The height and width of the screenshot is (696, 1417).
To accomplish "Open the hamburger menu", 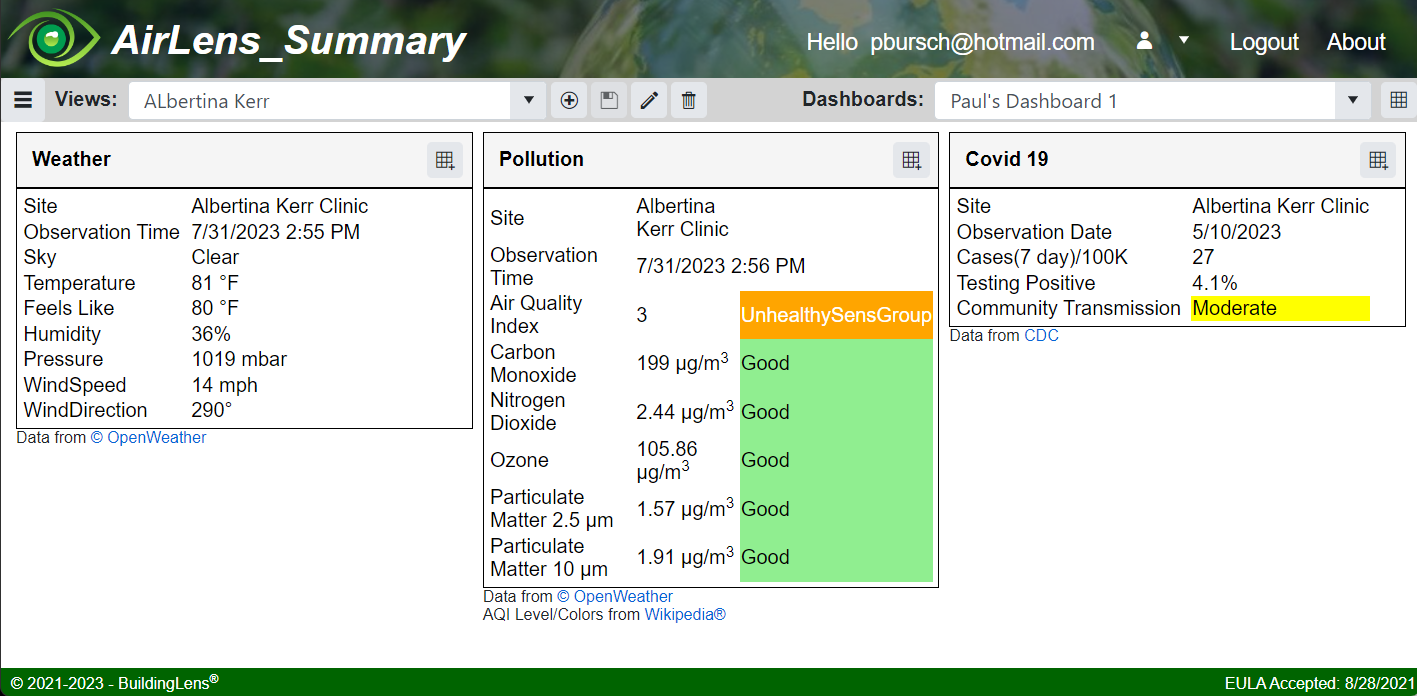I will point(23,100).
